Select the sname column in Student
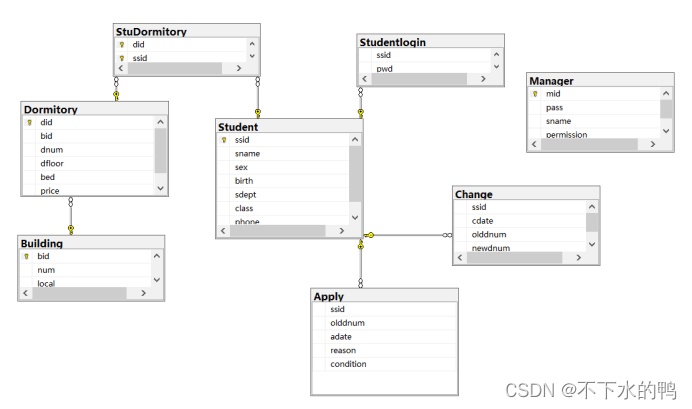This screenshot has width=692, height=409. coord(283,154)
